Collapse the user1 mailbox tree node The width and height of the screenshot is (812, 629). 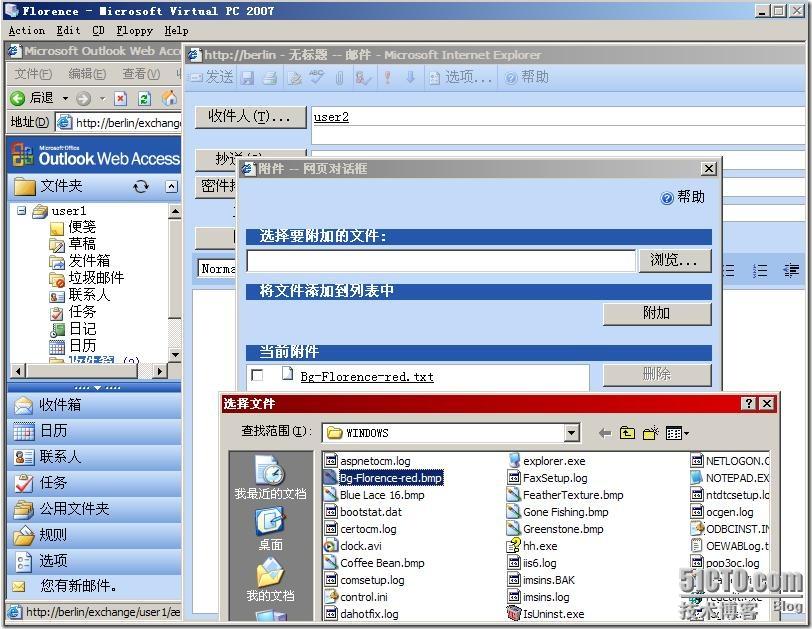[21, 211]
